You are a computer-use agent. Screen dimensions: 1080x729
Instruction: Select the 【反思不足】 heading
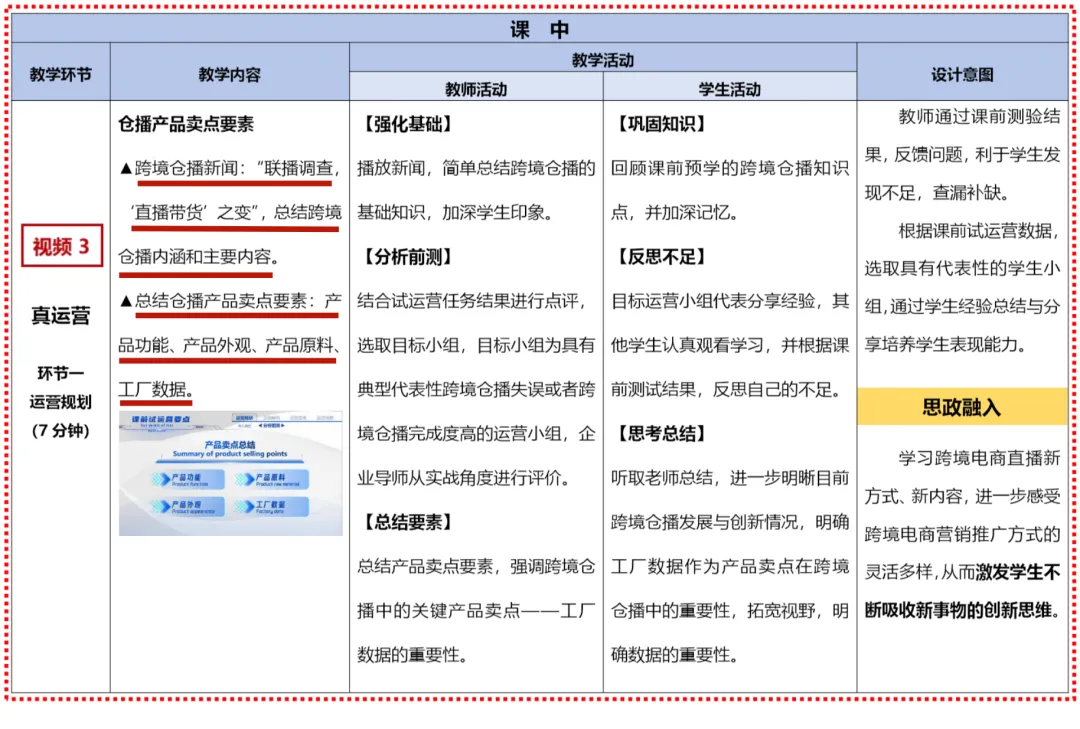point(661,256)
